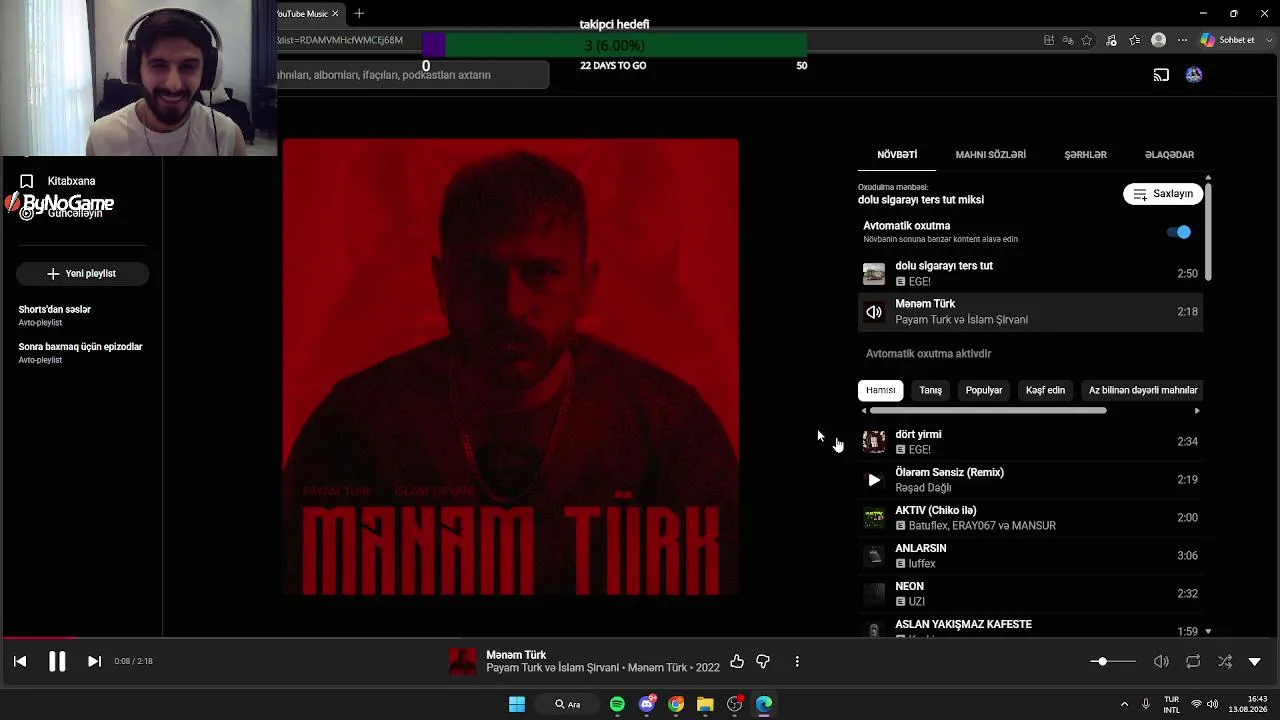Image resolution: width=1280 pixels, height=720 pixels.
Task: Select the Kəşf edin filter chip
Action: coord(1045,390)
